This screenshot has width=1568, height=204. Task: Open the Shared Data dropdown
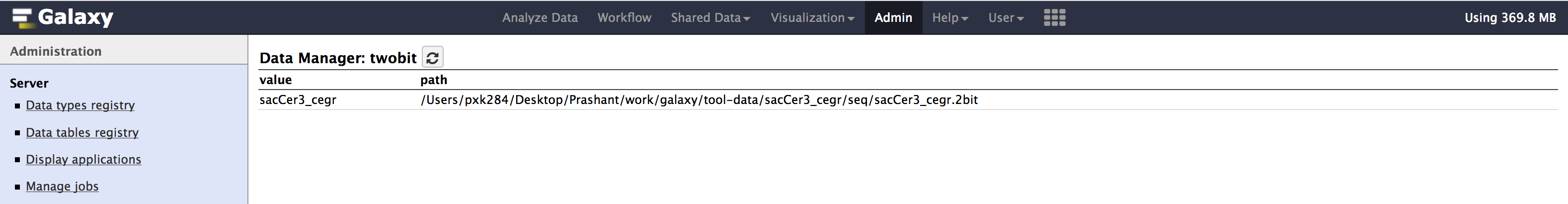(710, 17)
